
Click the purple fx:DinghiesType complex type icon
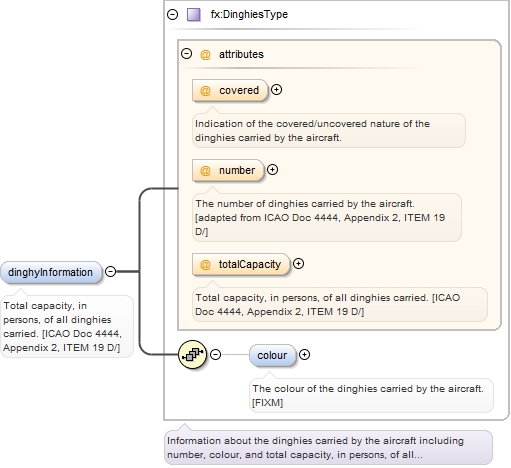[194, 15]
